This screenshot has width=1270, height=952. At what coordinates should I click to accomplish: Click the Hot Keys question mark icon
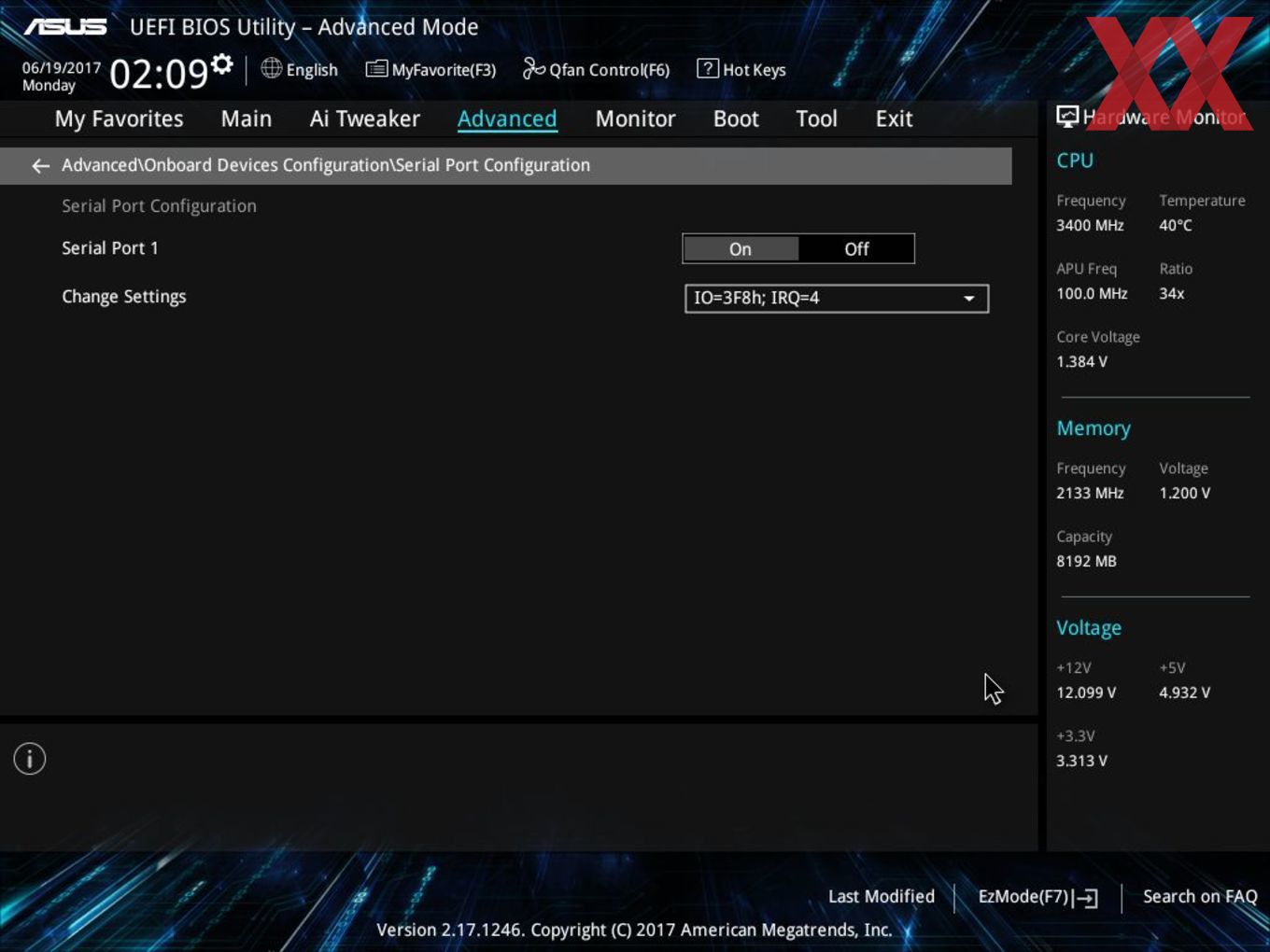[x=708, y=68]
